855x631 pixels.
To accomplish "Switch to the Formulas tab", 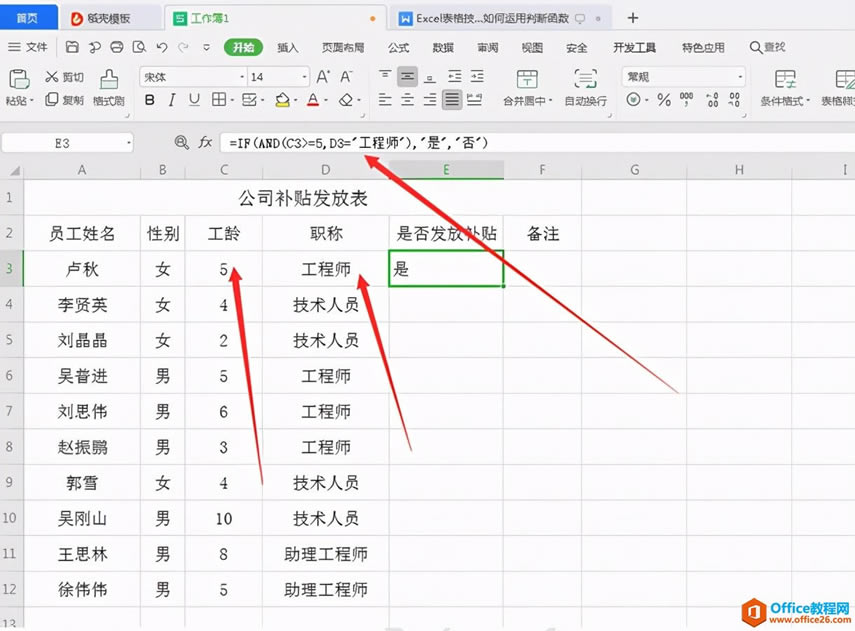I will pos(398,47).
